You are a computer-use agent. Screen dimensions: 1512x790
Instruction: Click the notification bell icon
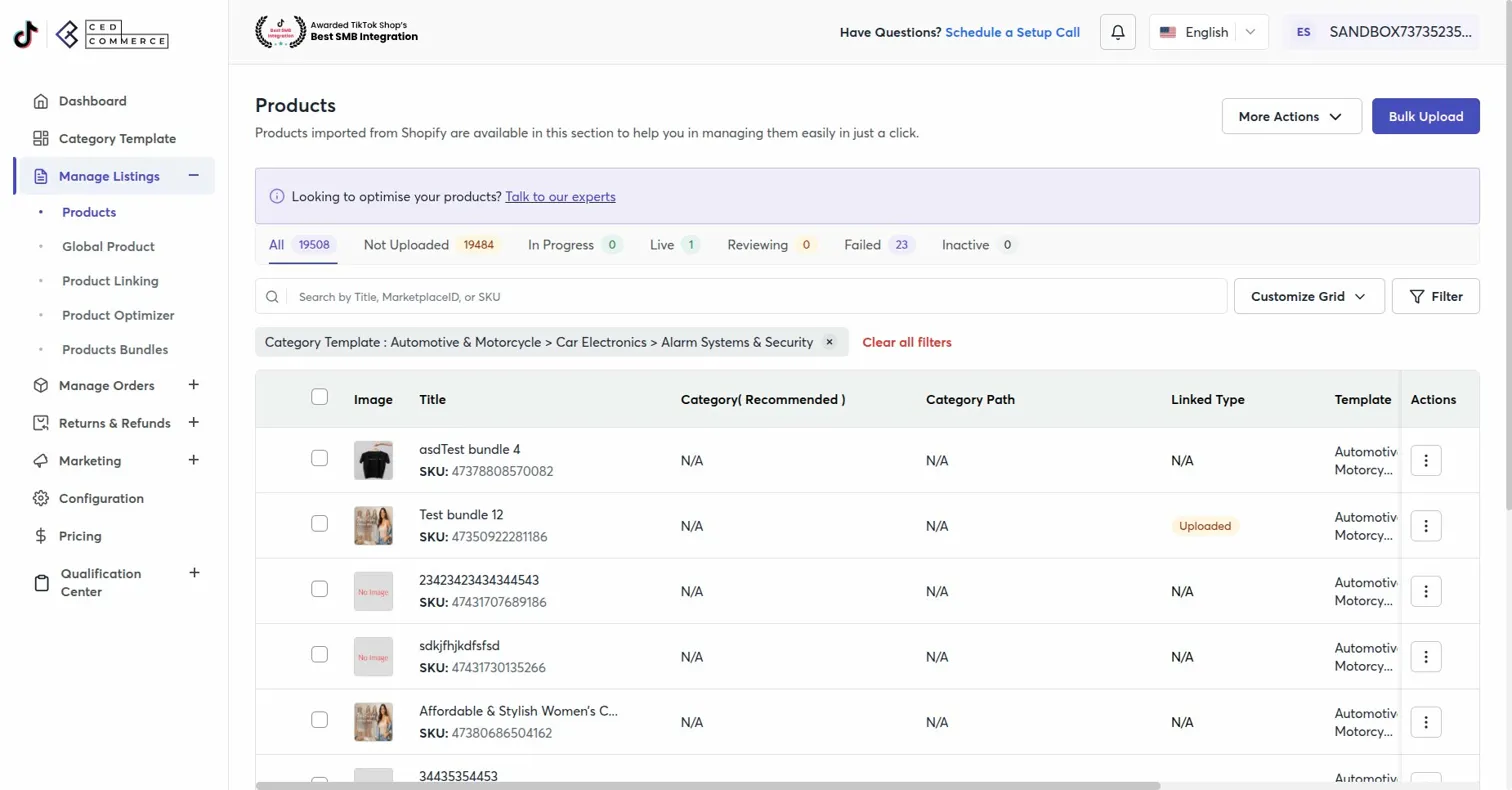[x=1118, y=32]
